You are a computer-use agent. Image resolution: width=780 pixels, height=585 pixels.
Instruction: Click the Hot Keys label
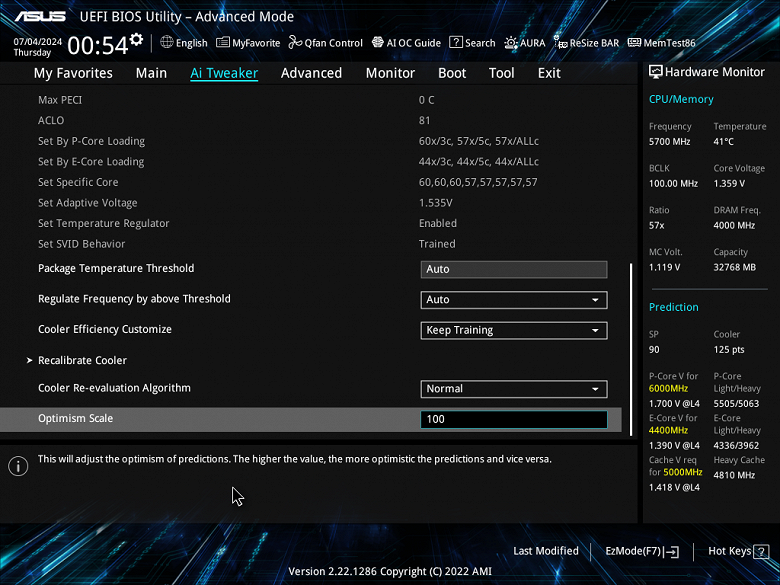point(729,551)
